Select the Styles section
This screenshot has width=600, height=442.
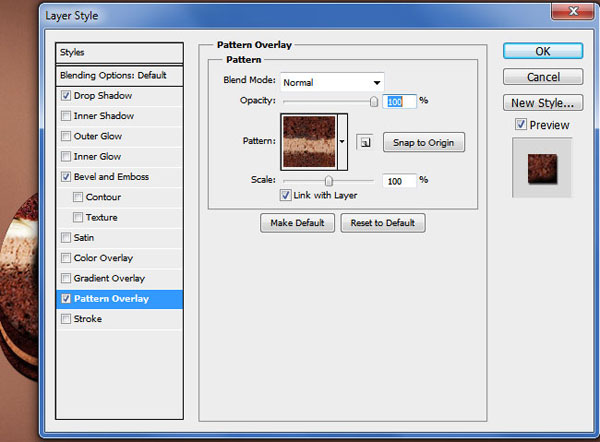[x=119, y=52]
